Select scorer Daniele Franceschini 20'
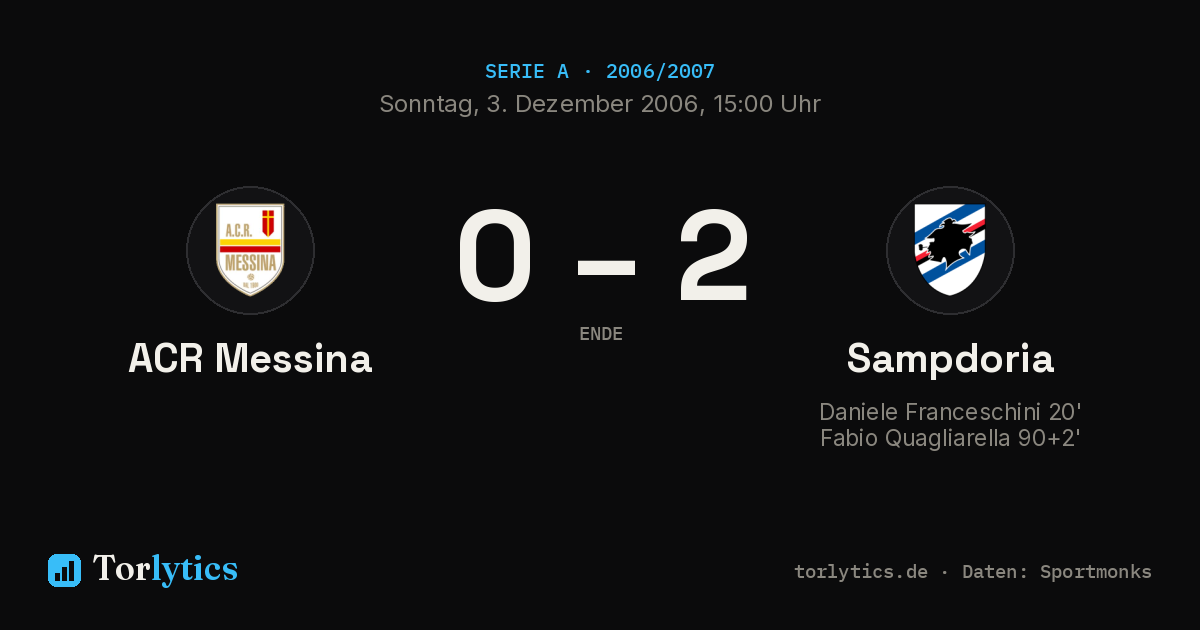The width and height of the screenshot is (1200, 630). (x=950, y=412)
